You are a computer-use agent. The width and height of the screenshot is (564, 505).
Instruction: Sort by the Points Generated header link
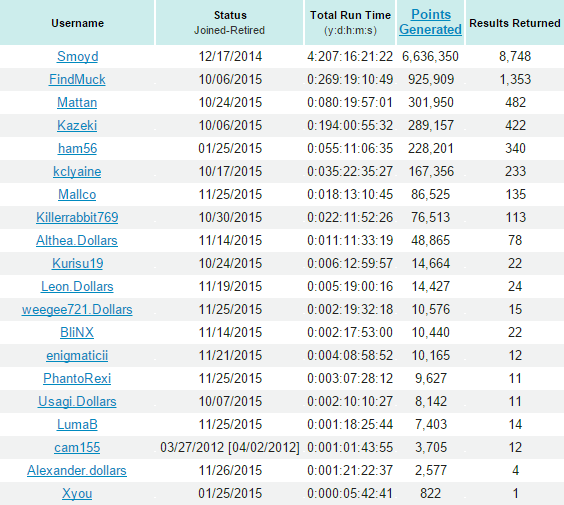(431, 22)
